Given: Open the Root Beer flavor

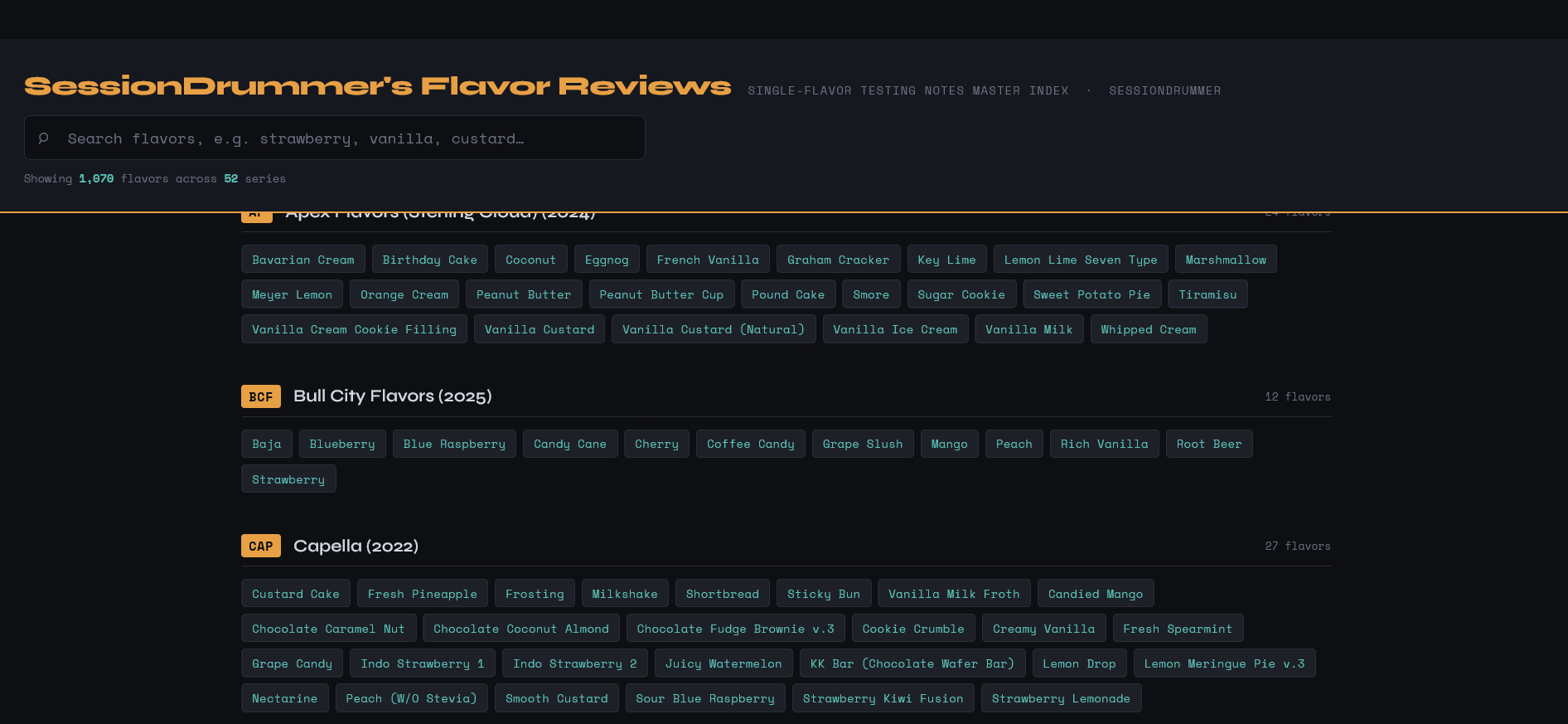Looking at the screenshot, I should [x=1208, y=444].
